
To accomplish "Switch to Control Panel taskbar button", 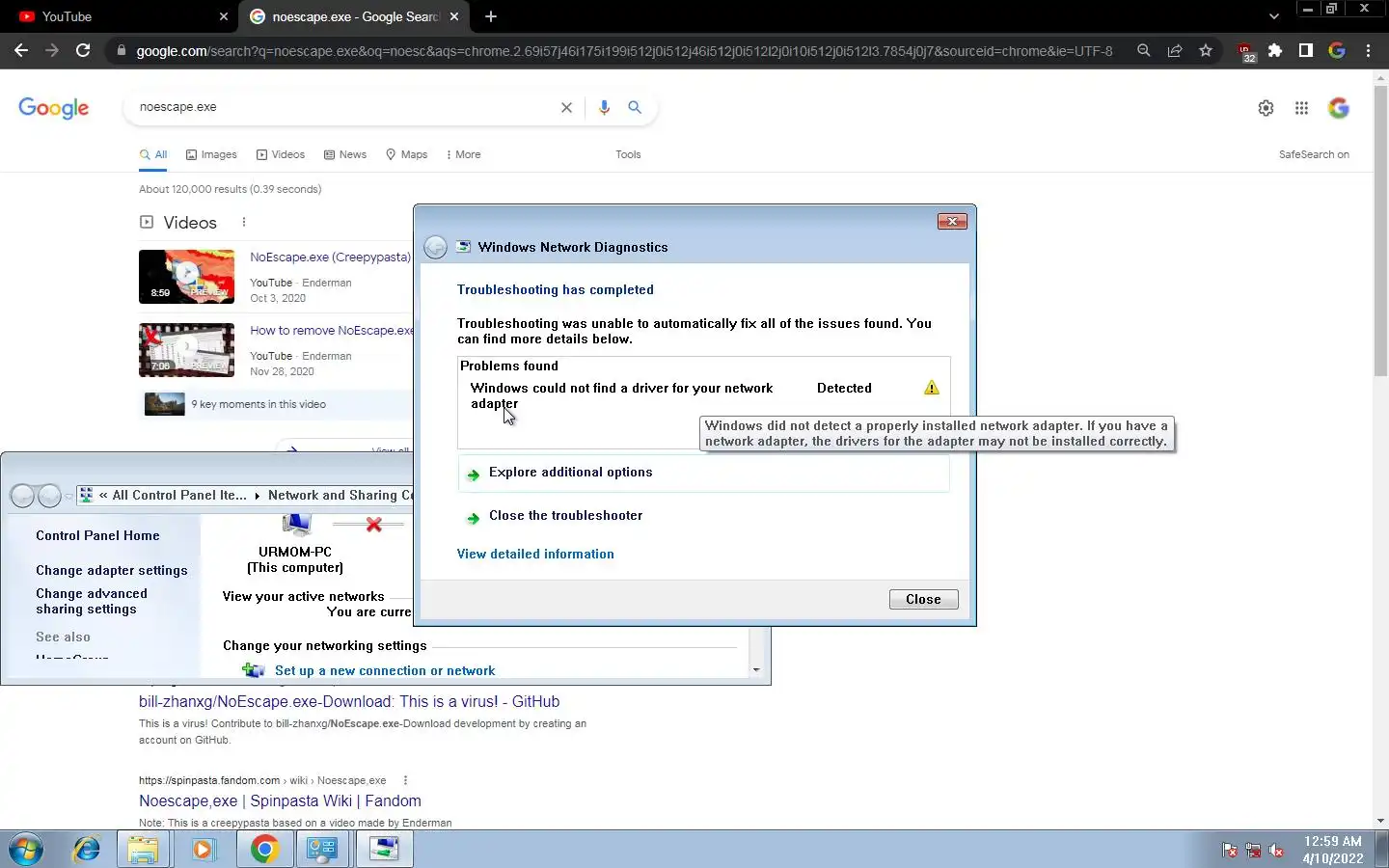I will click(322, 850).
